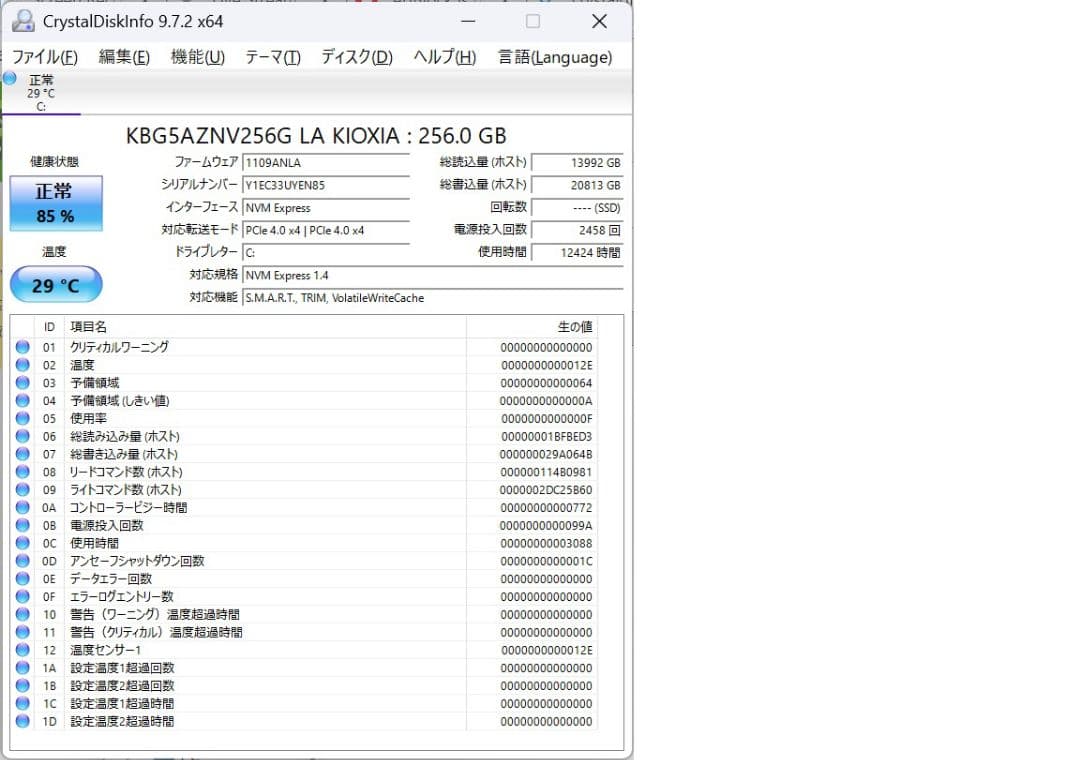Click the status dot beside 電源投入回数
The width and height of the screenshot is (1080, 760).
click(x=22, y=525)
